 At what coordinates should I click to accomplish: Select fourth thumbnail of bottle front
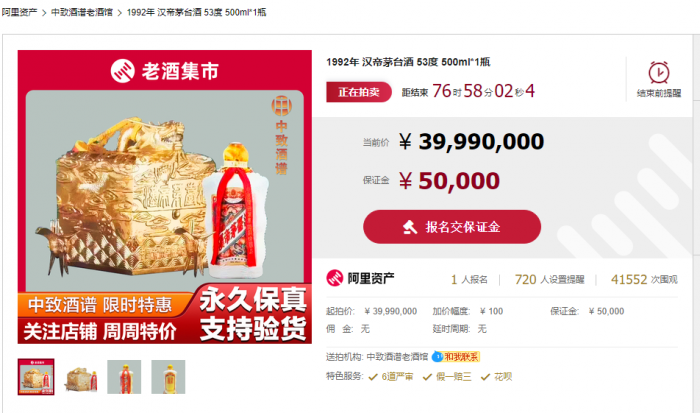tap(168, 377)
